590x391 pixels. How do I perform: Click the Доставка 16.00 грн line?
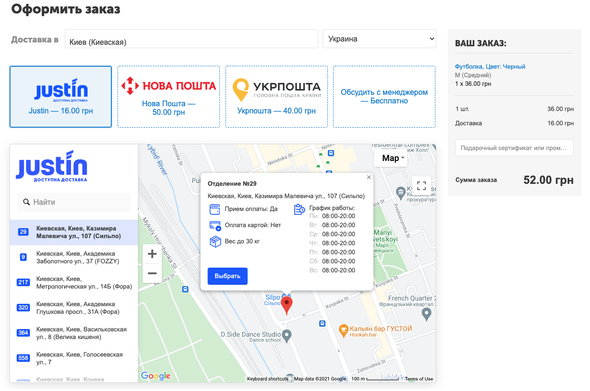(514, 123)
